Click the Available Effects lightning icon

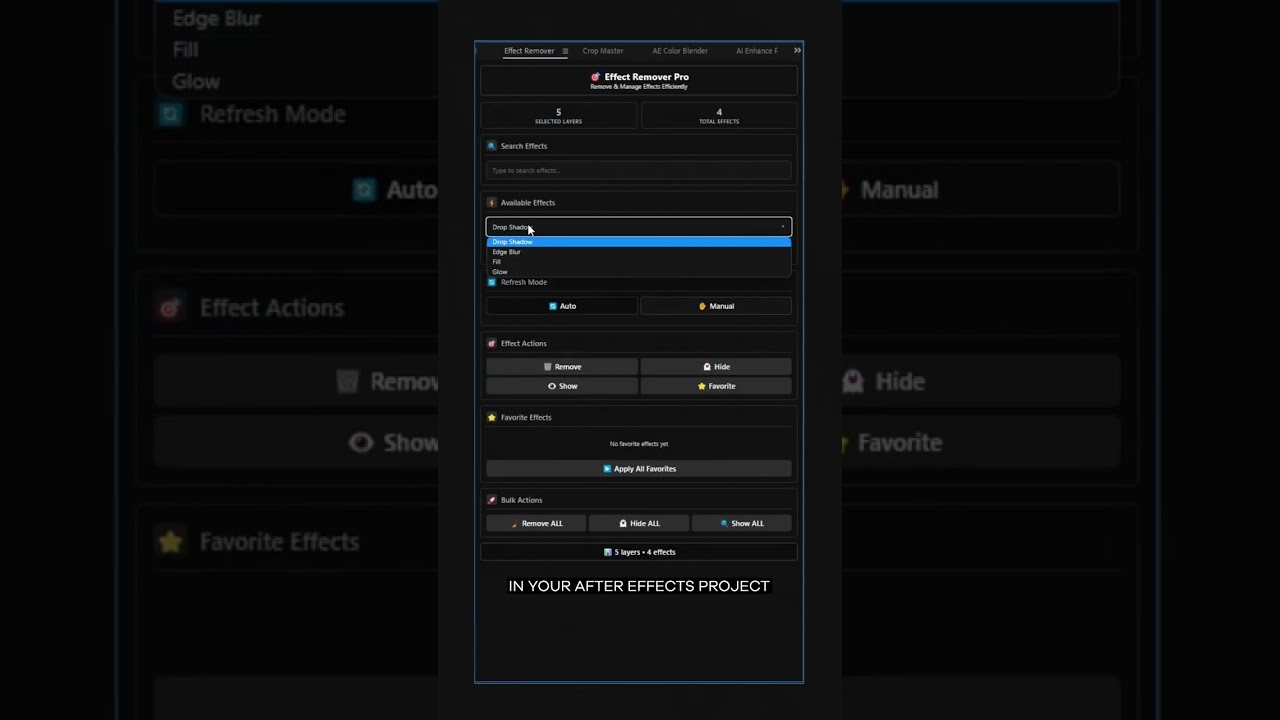[x=492, y=203]
